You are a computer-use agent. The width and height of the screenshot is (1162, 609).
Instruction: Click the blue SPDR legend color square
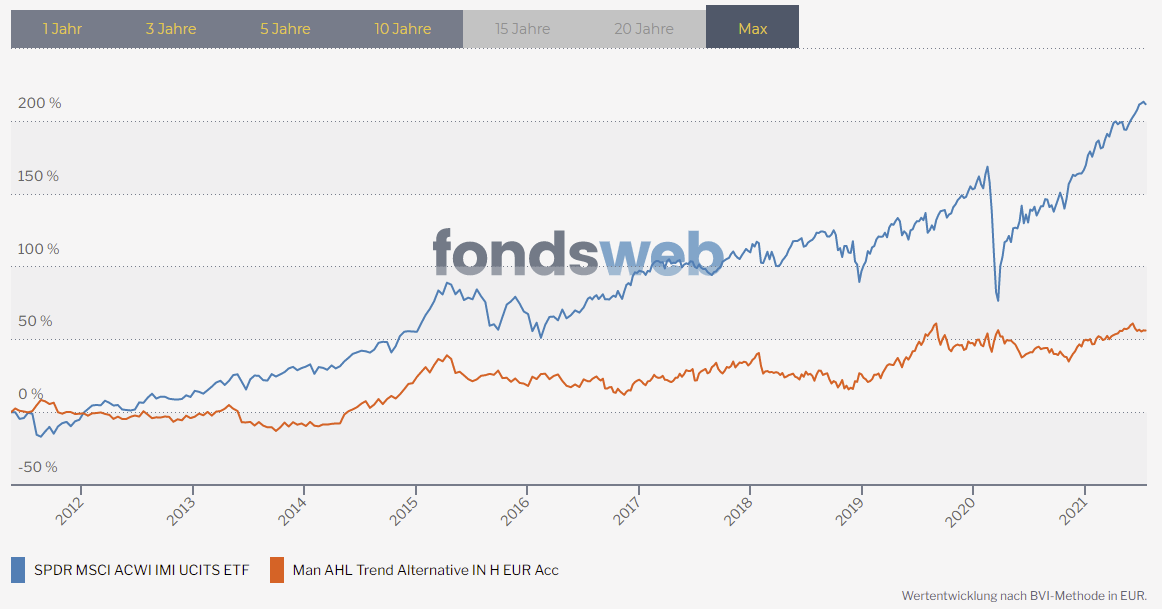[18, 570]
